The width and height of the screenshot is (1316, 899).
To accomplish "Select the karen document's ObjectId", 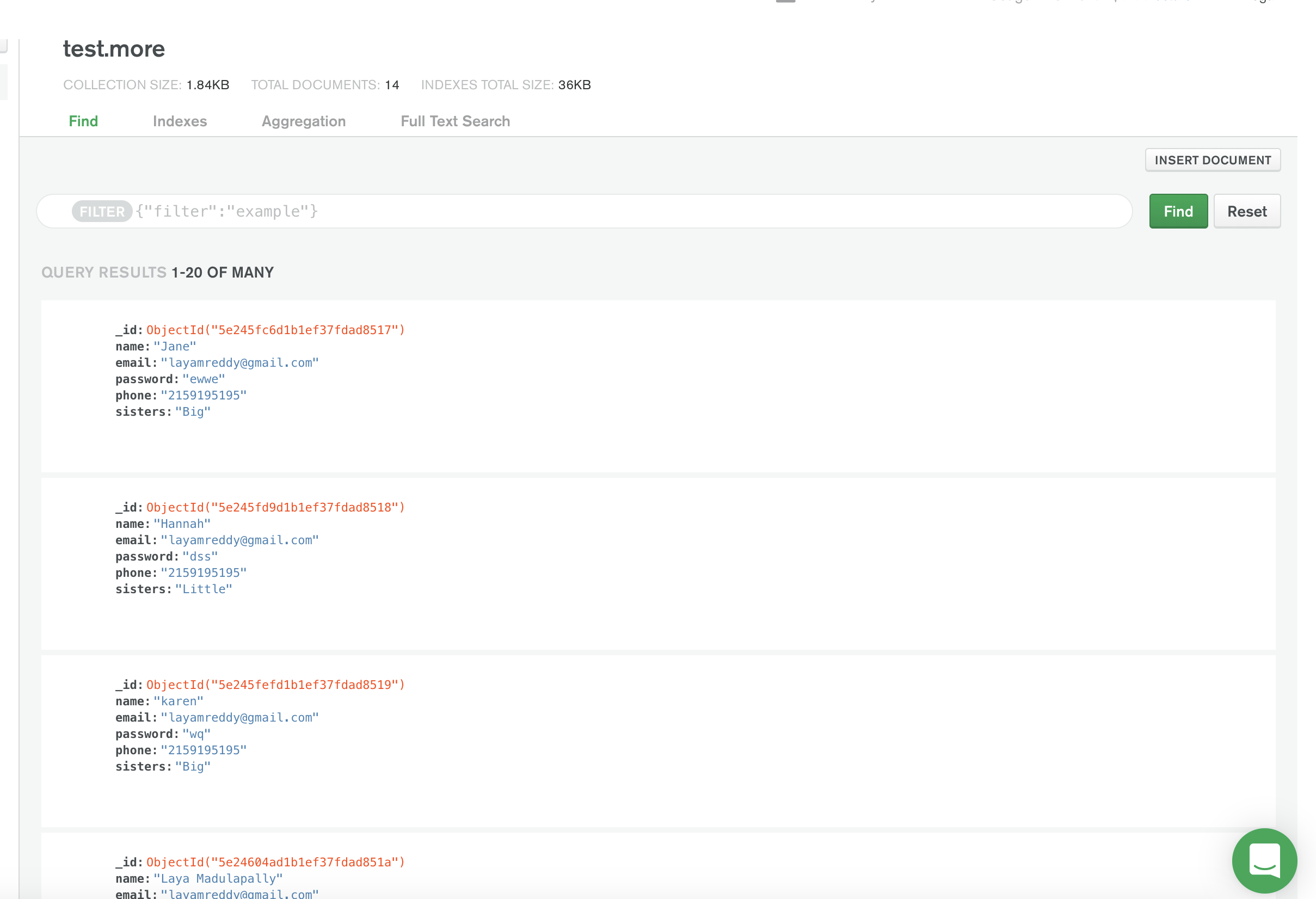I will click(x=275, y=685).
